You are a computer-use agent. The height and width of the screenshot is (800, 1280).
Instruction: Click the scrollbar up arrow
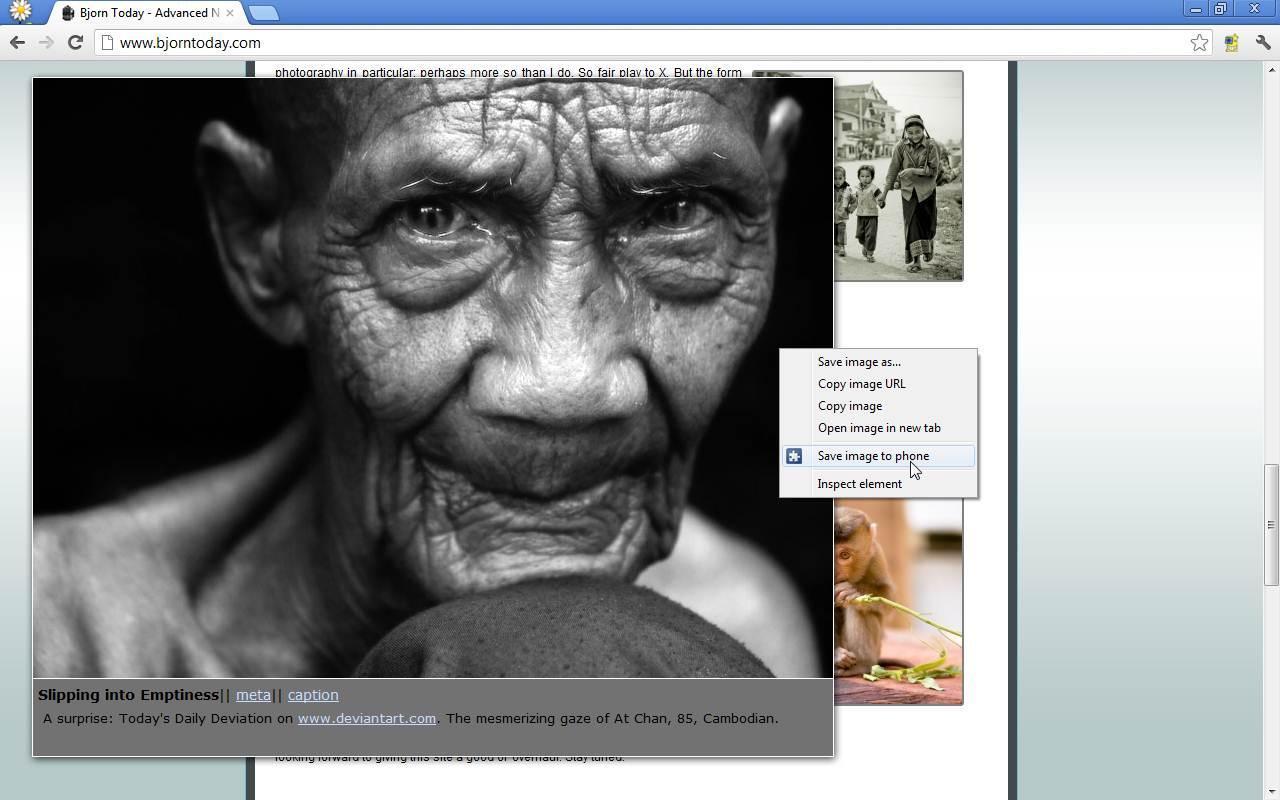click(1272, 69)
